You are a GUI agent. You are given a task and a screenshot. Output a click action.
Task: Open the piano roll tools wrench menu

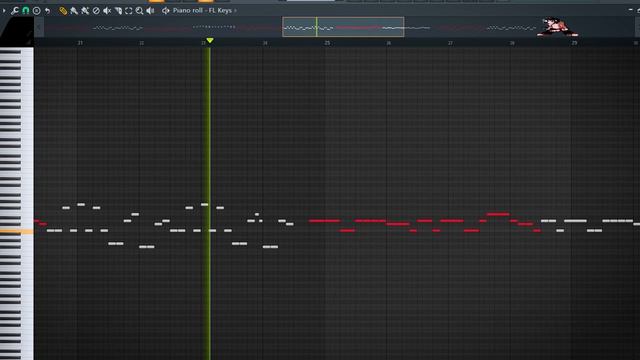tap(15, 11)
